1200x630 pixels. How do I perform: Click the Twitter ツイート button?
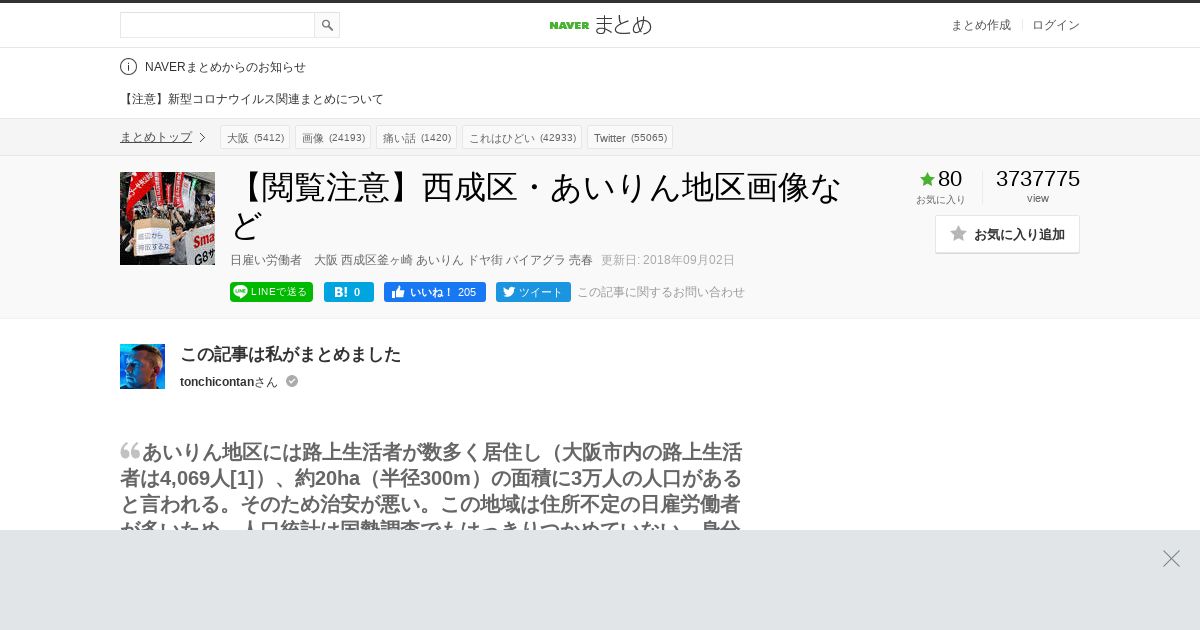click(533, 292)
